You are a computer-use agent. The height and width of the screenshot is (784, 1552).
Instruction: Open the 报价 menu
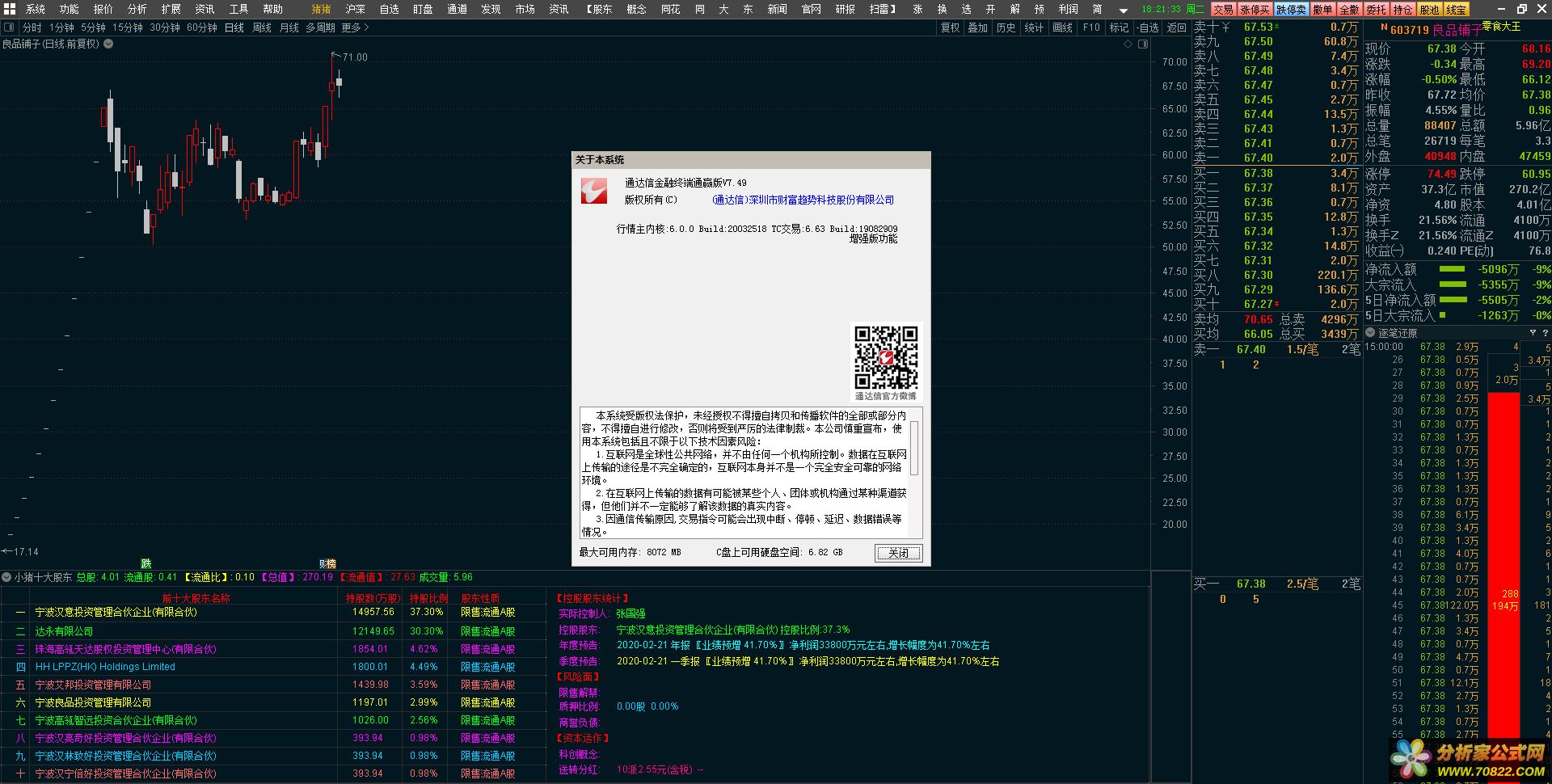[x=103, y=9]
